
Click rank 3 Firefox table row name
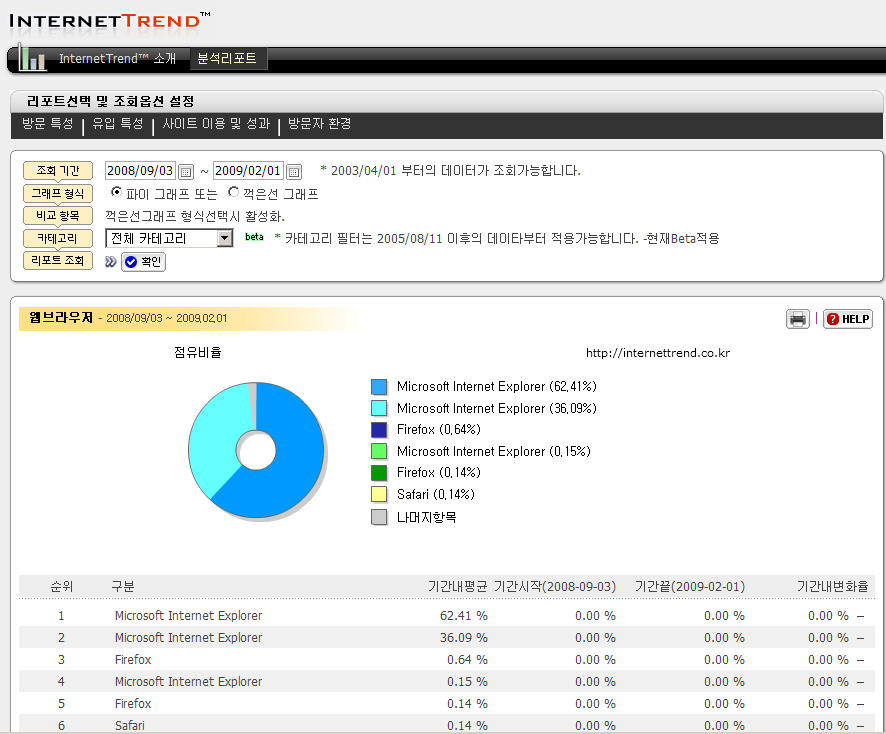tap(133, 660)
